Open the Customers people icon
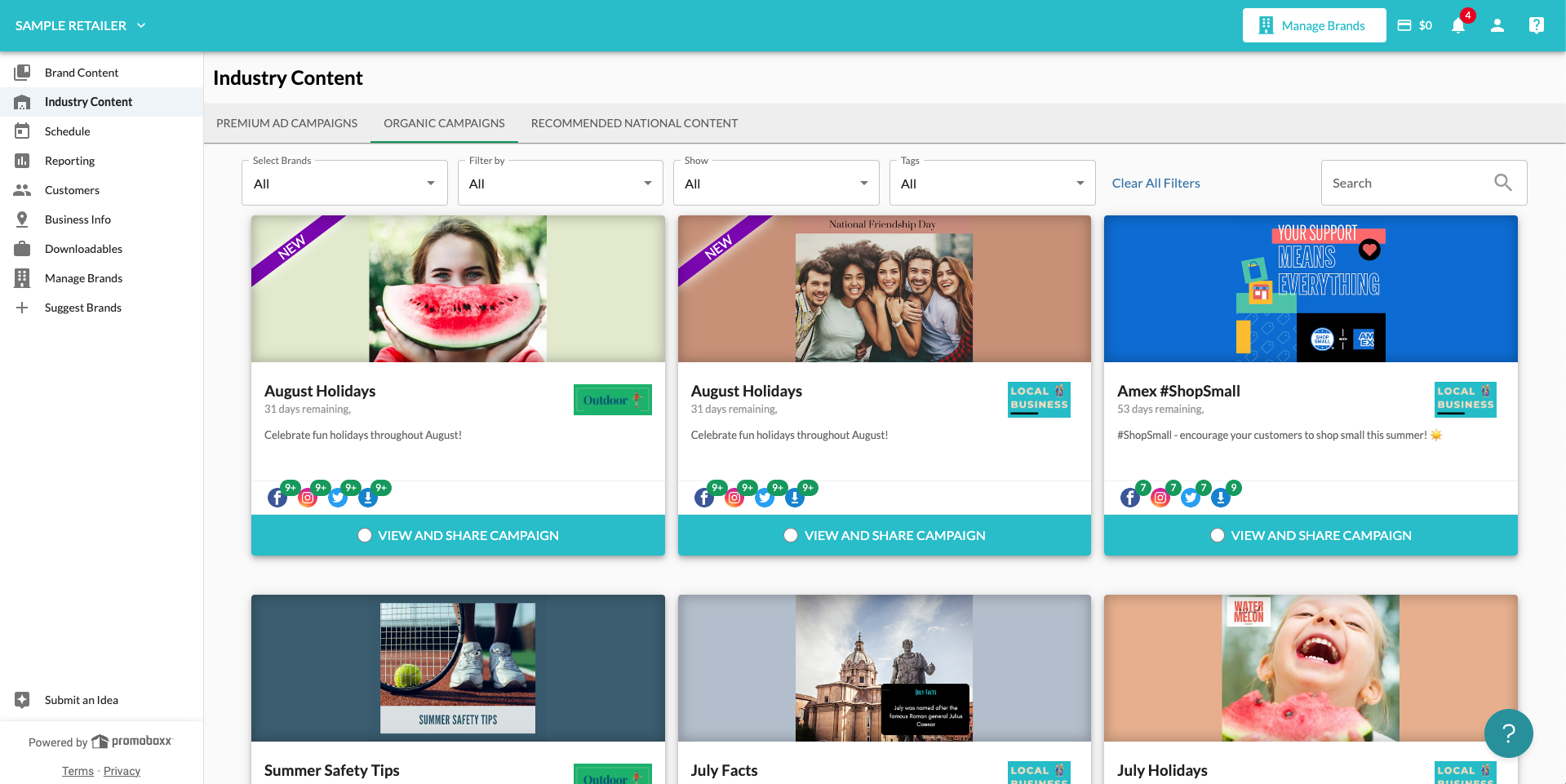The image size is (1566, 784). (22, 190)
